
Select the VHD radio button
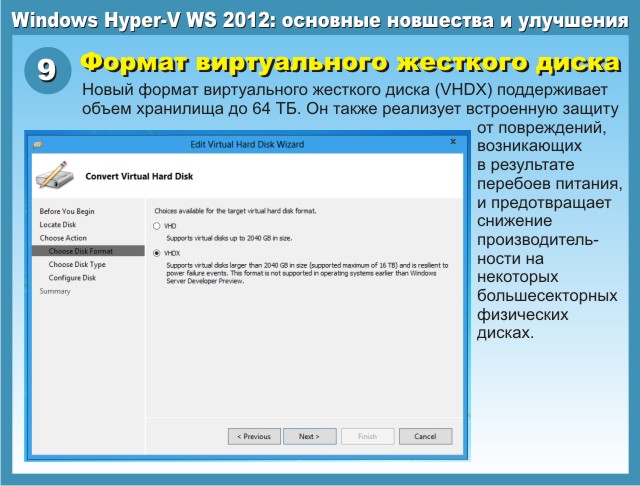click(157, 226)
